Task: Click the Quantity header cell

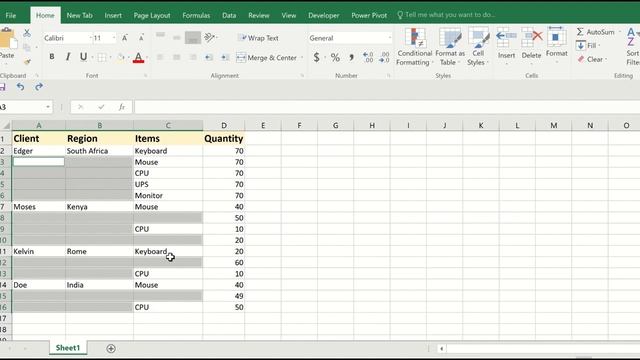Action: (224, 138)
